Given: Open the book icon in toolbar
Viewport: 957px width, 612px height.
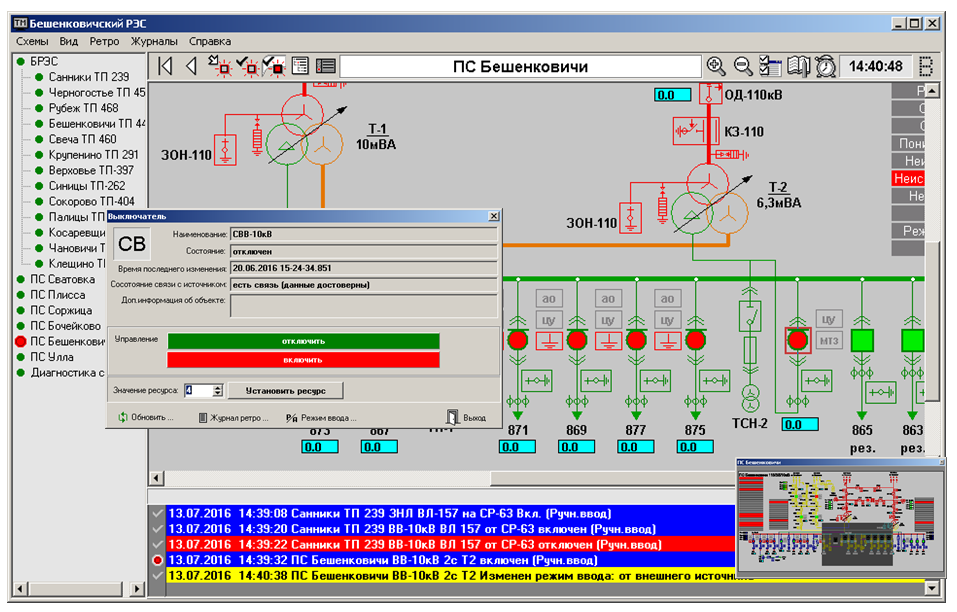Looking at the screenshot, I should pos(797,67).
